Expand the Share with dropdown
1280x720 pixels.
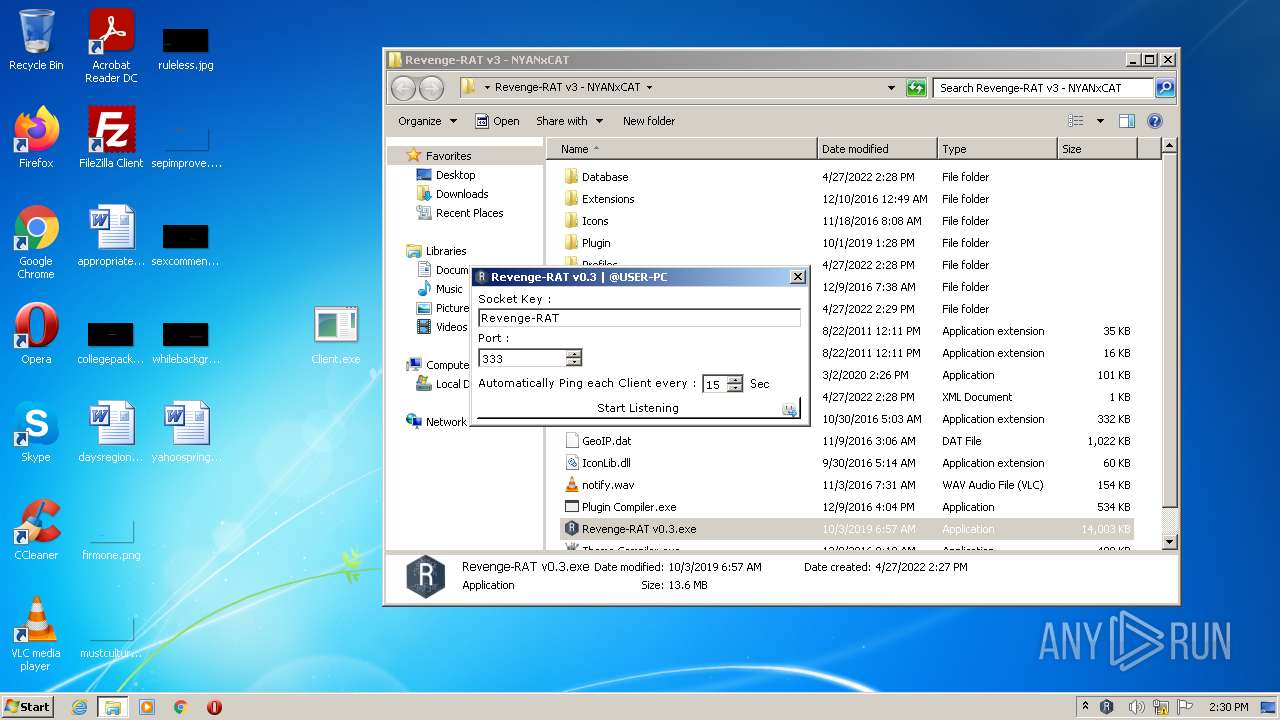click(569, 121)
